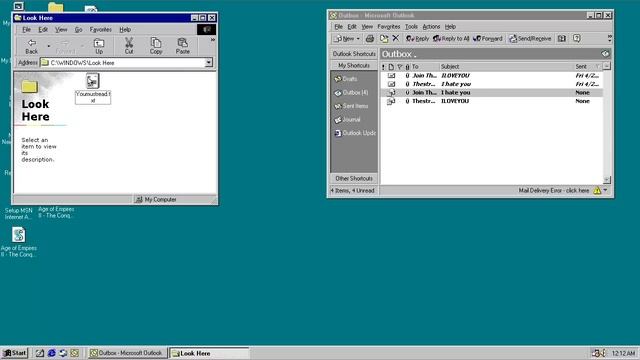
Task: Click Show Desktop quick launch icon
Action: (40, 353)
